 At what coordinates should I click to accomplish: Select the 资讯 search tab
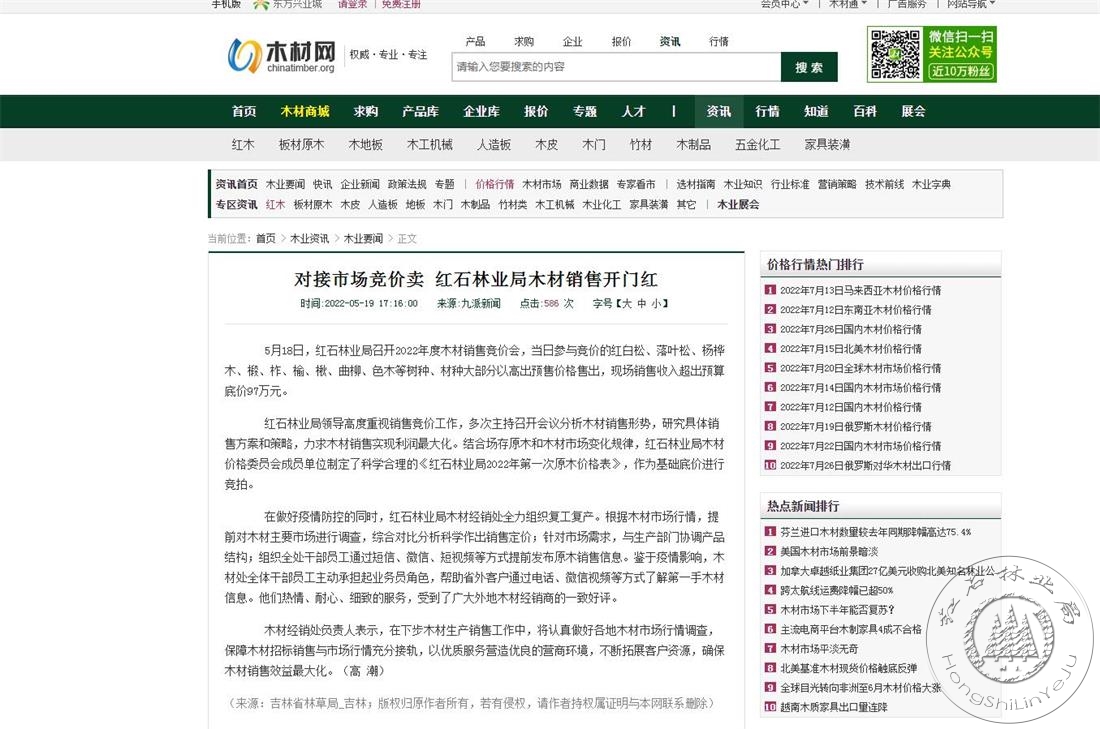(670, 41)
